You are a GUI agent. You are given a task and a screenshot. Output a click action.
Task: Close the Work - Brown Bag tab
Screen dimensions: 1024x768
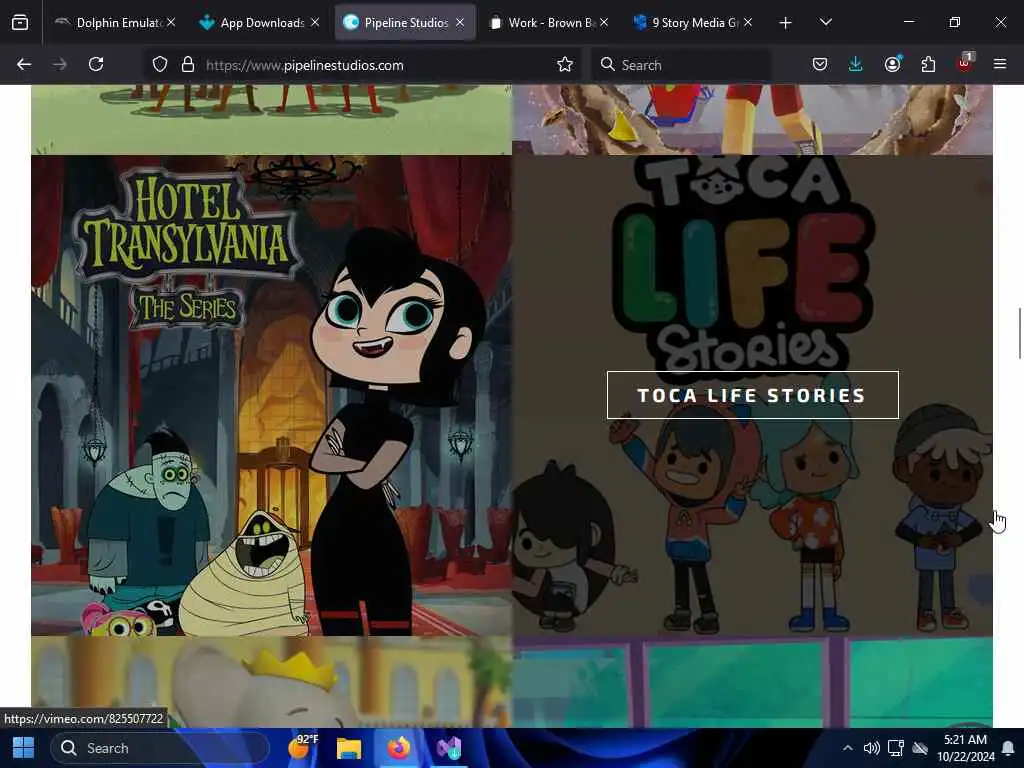[604, 23]
